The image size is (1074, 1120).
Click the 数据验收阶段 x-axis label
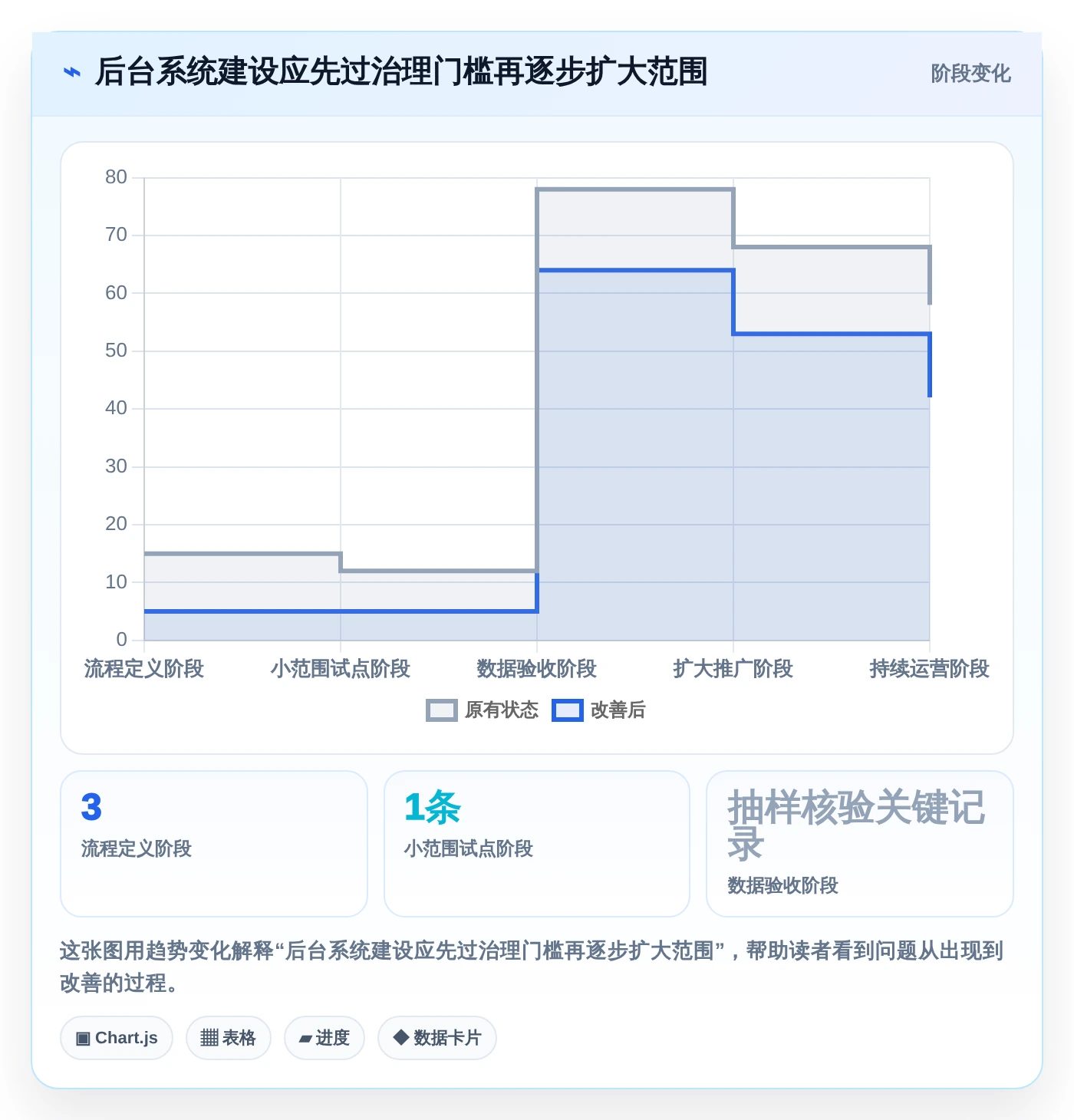pos(537,669)
